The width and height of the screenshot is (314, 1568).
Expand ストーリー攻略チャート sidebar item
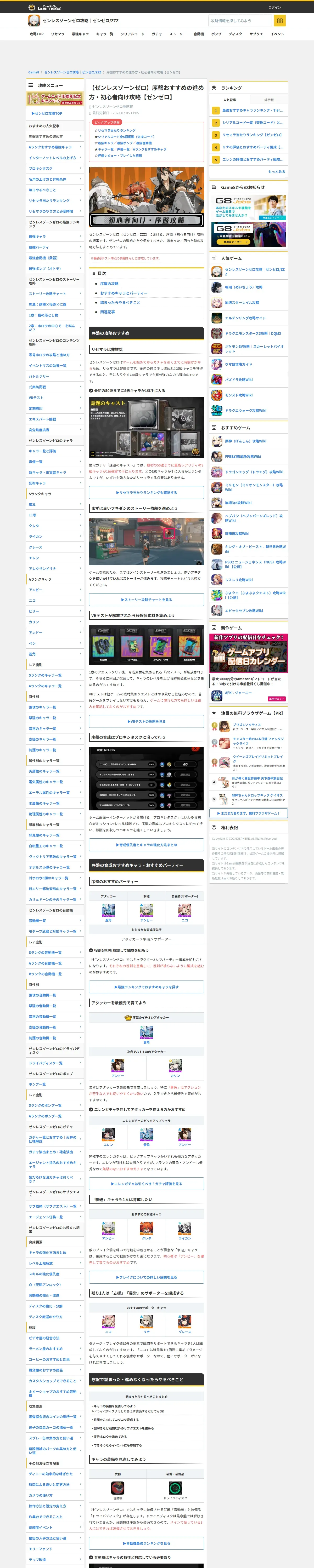coord(55,293)
